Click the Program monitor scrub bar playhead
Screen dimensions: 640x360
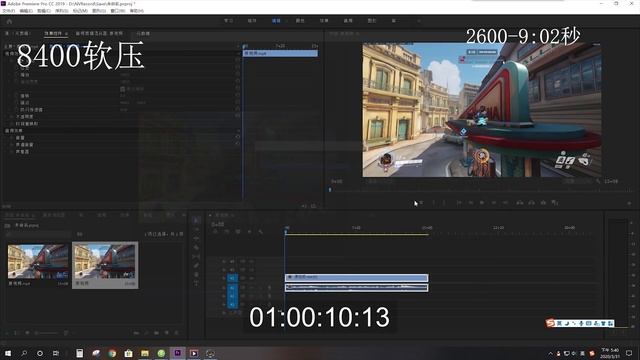[330, 190]
